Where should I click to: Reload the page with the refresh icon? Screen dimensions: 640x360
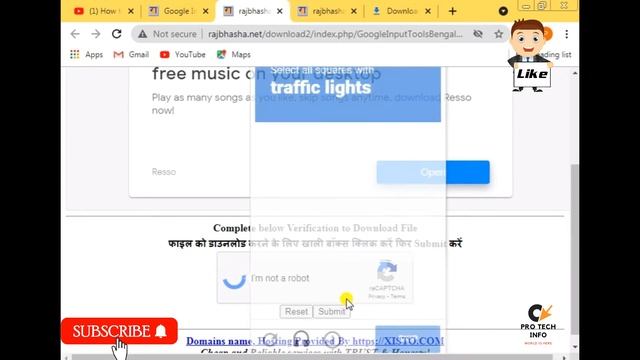(117, 34)
